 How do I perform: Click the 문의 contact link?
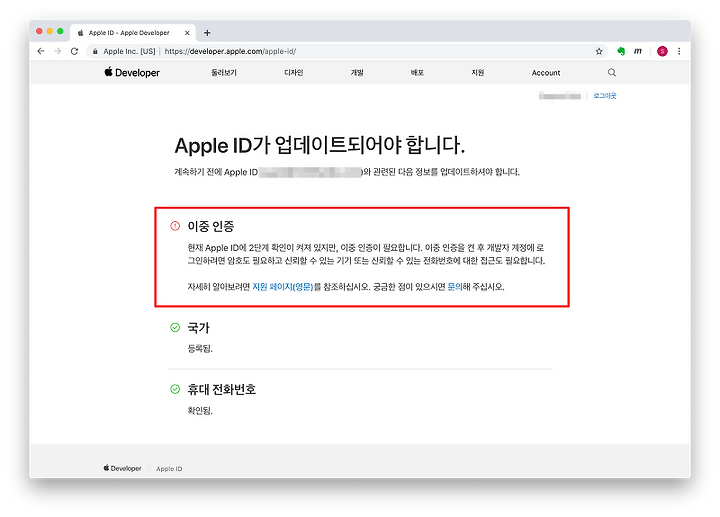(455, 287)
